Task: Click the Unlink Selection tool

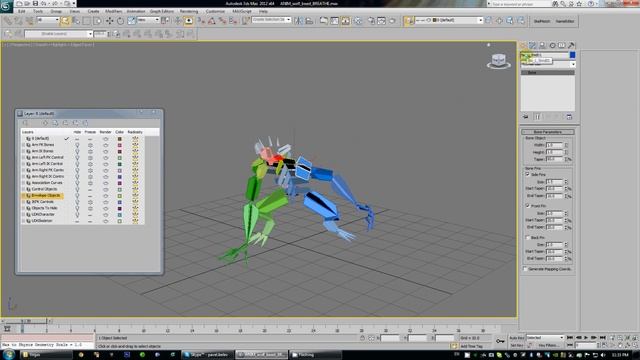Action: coord(18,20)
